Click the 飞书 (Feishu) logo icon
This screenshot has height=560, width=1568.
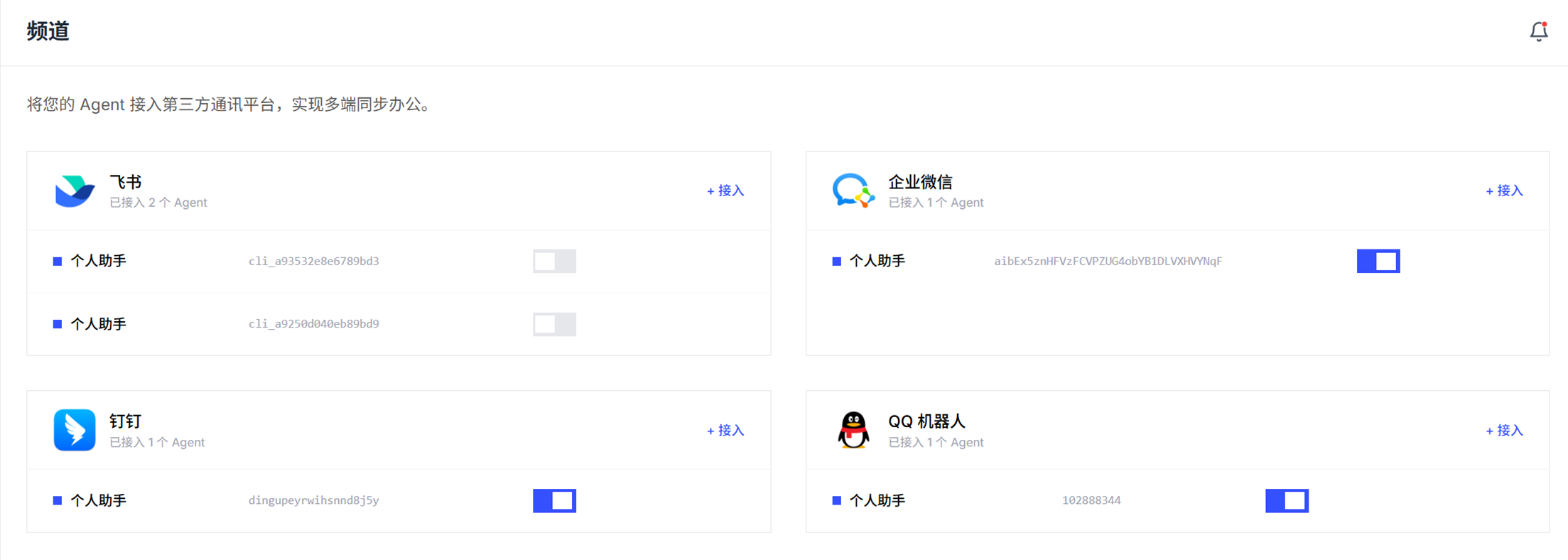tap(75, 190)
